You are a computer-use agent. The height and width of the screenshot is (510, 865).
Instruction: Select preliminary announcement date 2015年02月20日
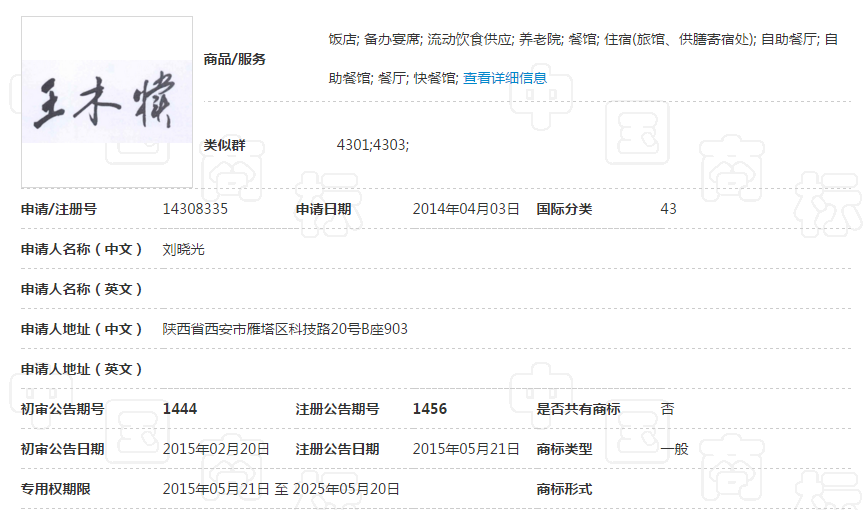pos(216,449)
